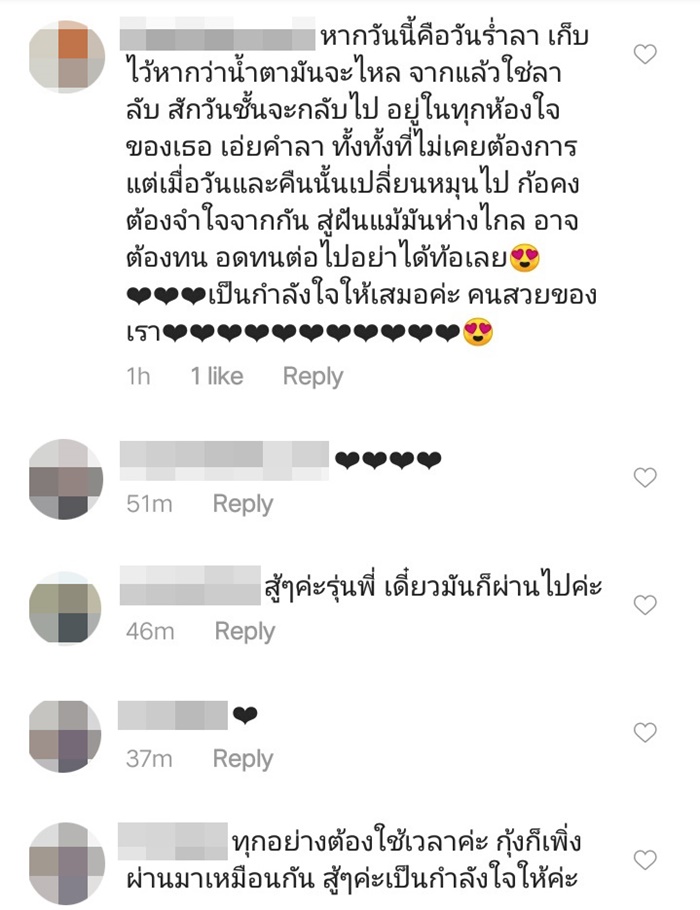Like the 46m comment with the heart icon
The width and height of the screenshot is (700, 910).
(x=645, y=605)
